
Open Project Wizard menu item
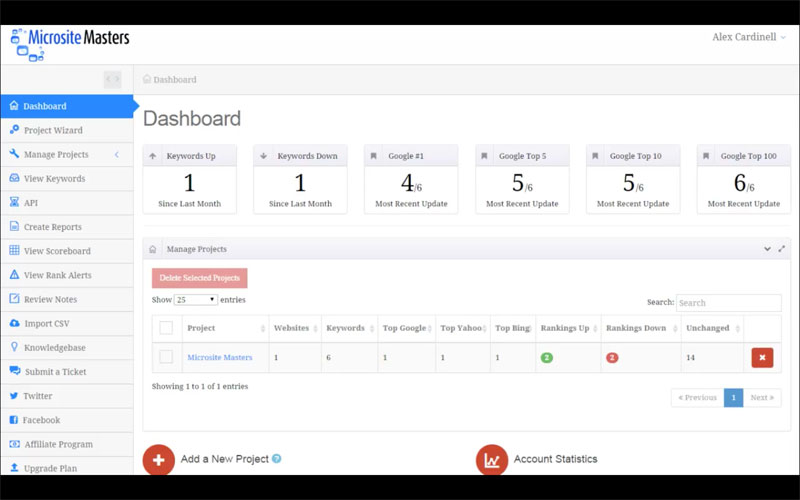click(x=67, y=130)
